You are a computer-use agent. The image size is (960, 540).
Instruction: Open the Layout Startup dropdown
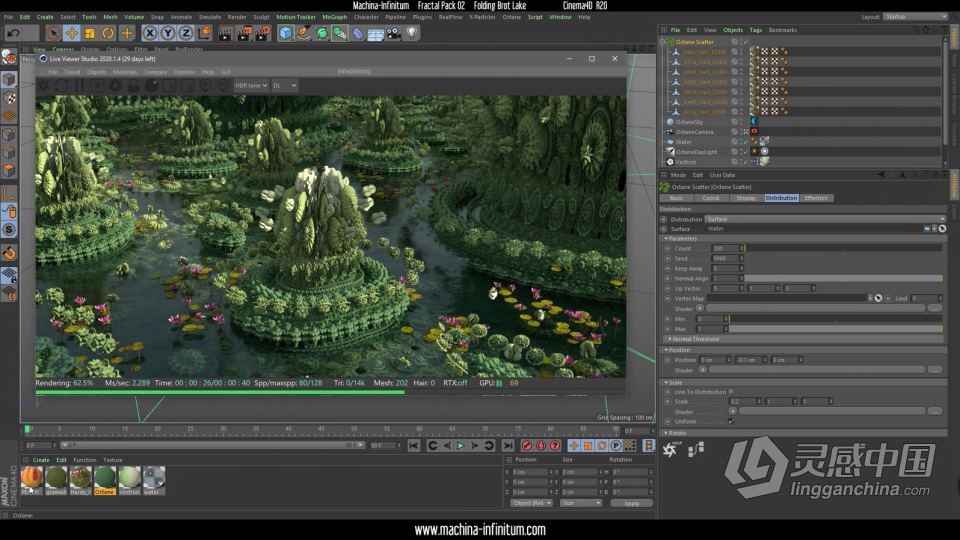point(915,17)
